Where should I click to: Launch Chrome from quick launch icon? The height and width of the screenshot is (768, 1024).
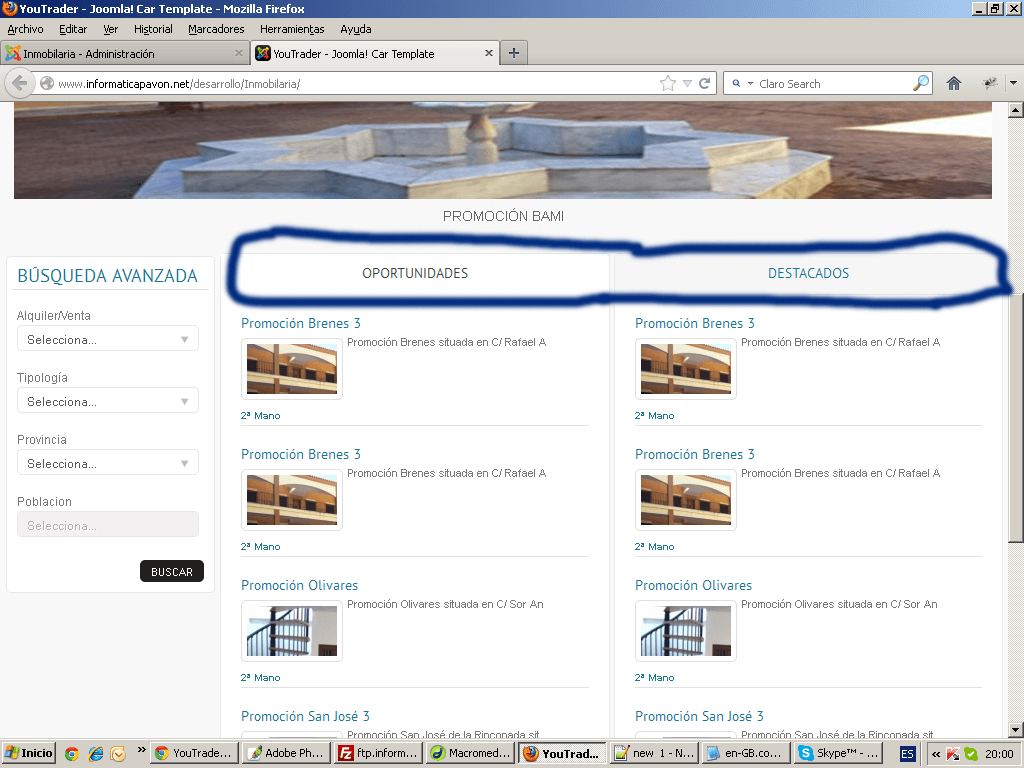[72, 754]
